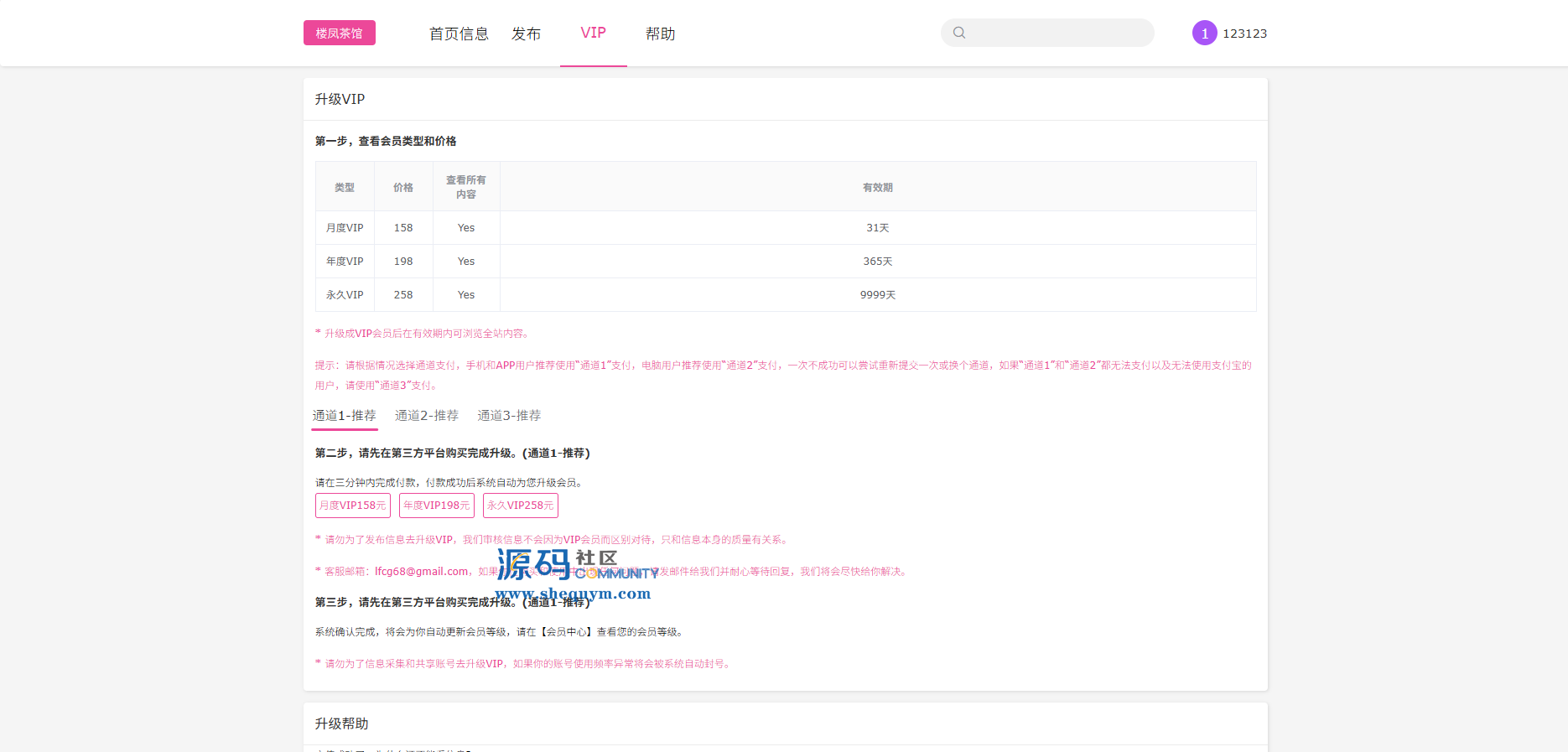
Task: Focus the search input box
Action: pos(1058,34)
